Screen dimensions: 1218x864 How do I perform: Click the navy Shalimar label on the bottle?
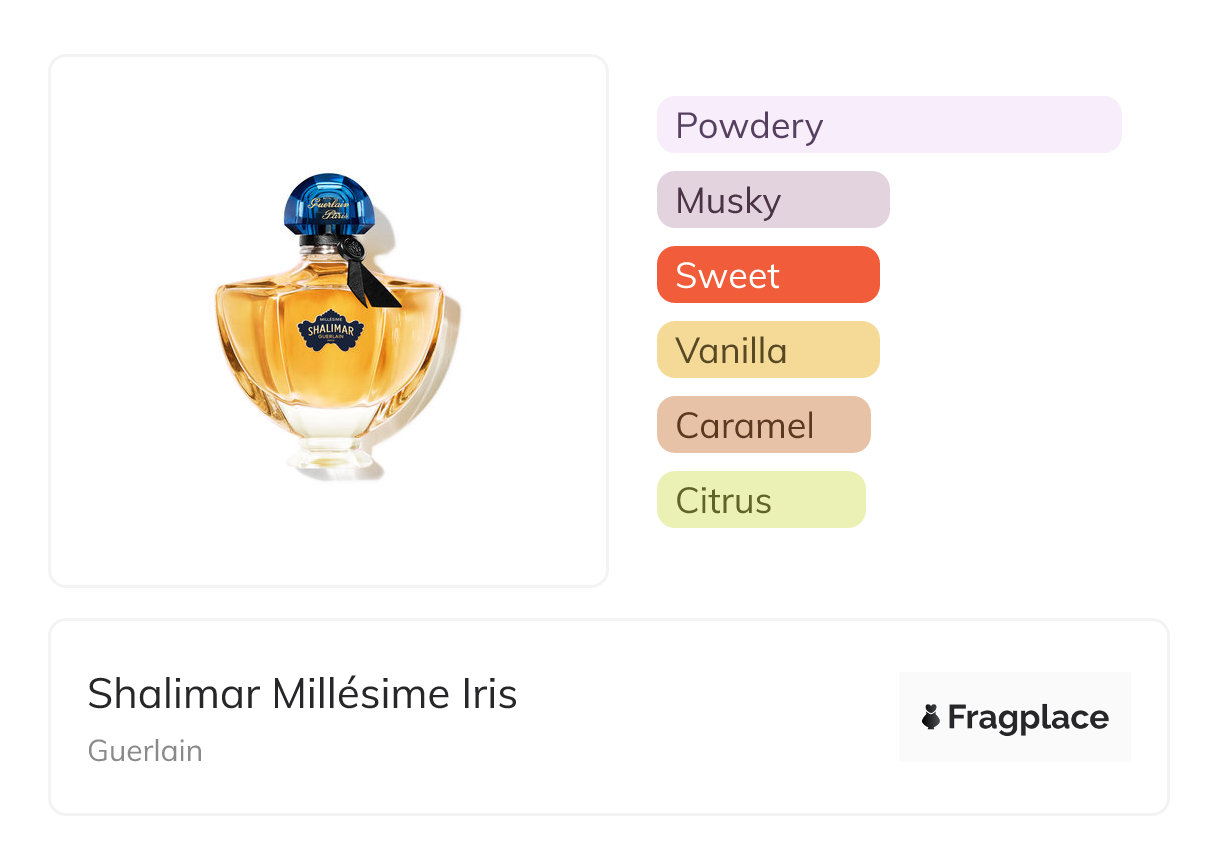(x=331, y=329)
